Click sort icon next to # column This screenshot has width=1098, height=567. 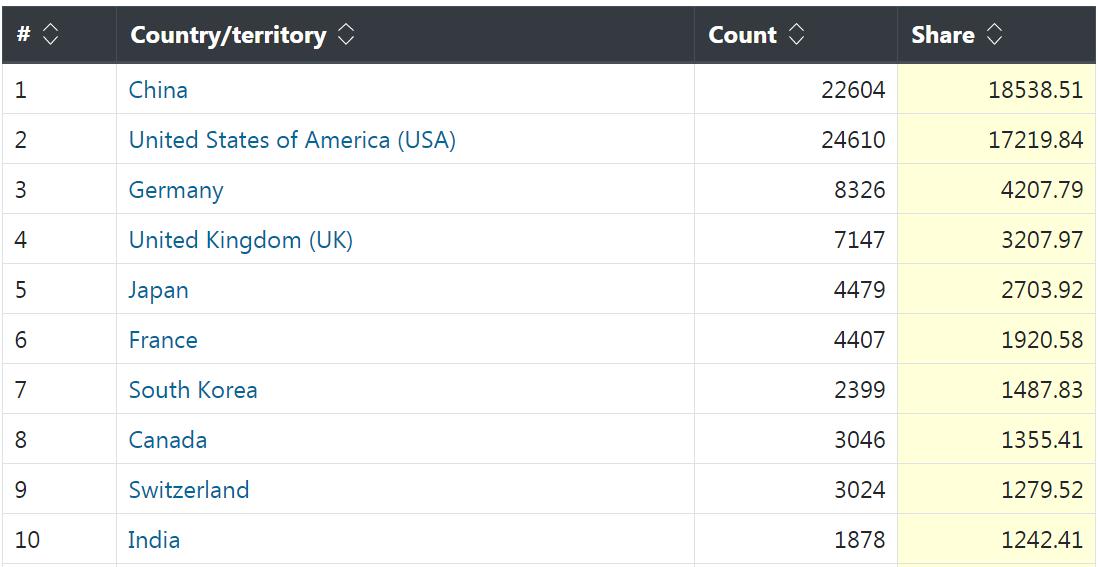50,35
